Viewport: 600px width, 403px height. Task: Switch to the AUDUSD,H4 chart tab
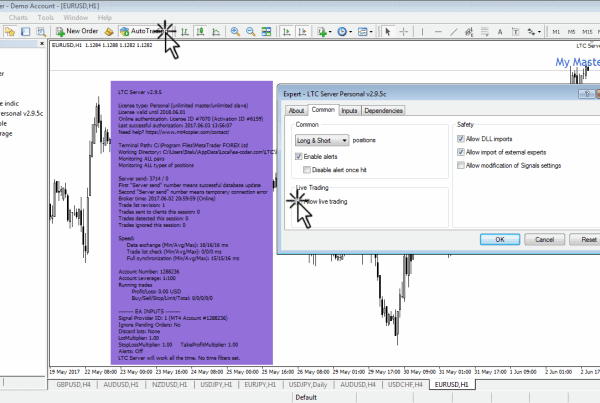coord(358,384)
